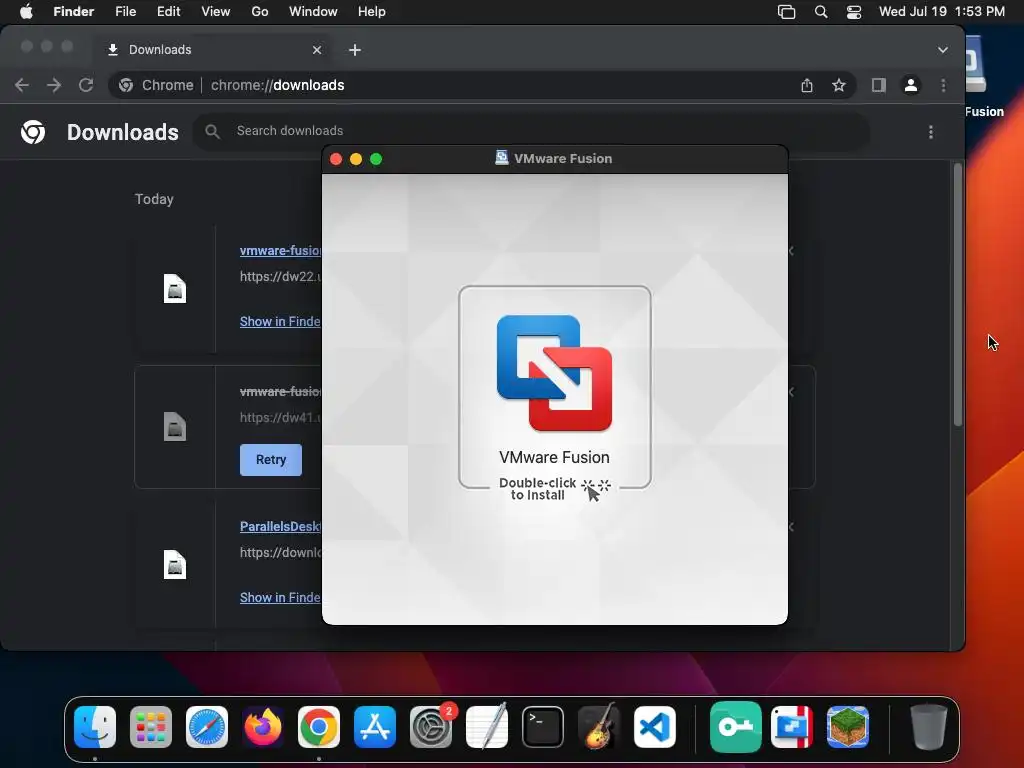Image resolution: width=1024 pixels, height=768 pixels.
Task: Click the first vmware-fusion file icon
Action: coord(175,289)
